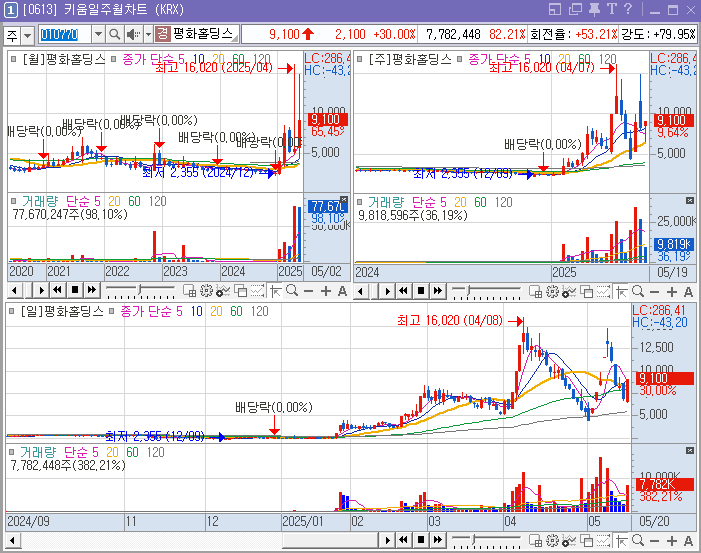
Task: Click magnifier zoom icon in daily chart toolbar
Action: pos(638,540)
